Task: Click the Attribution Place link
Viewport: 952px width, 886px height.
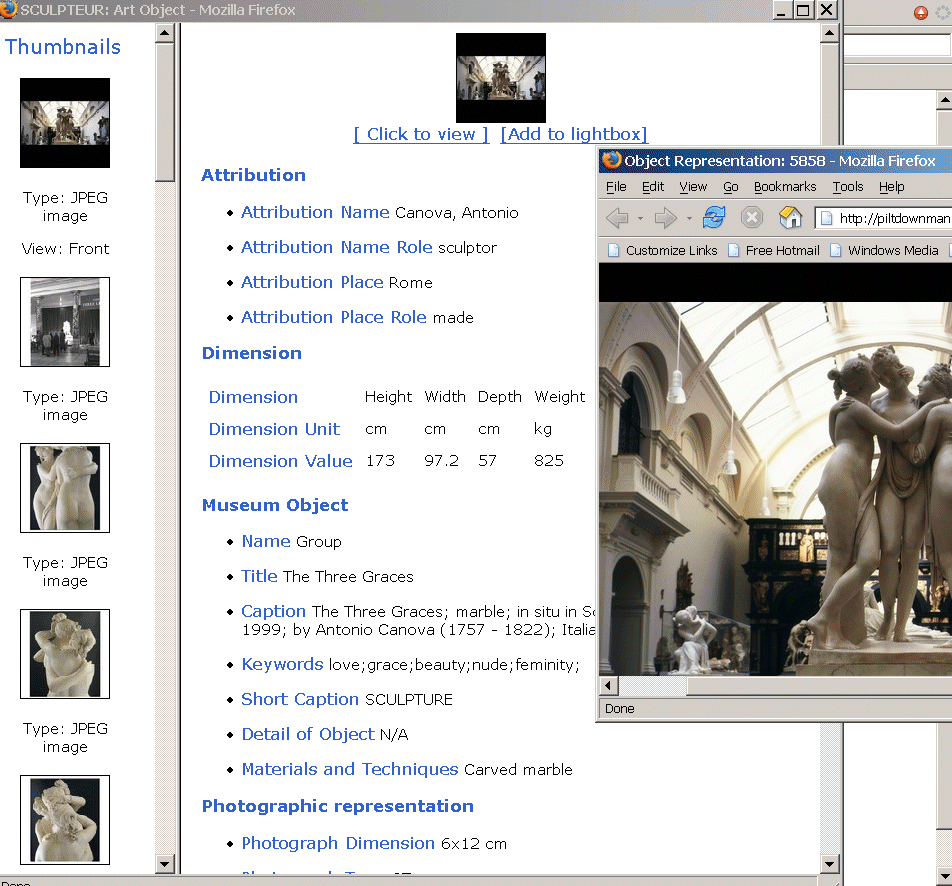Action: coord(312,282)
